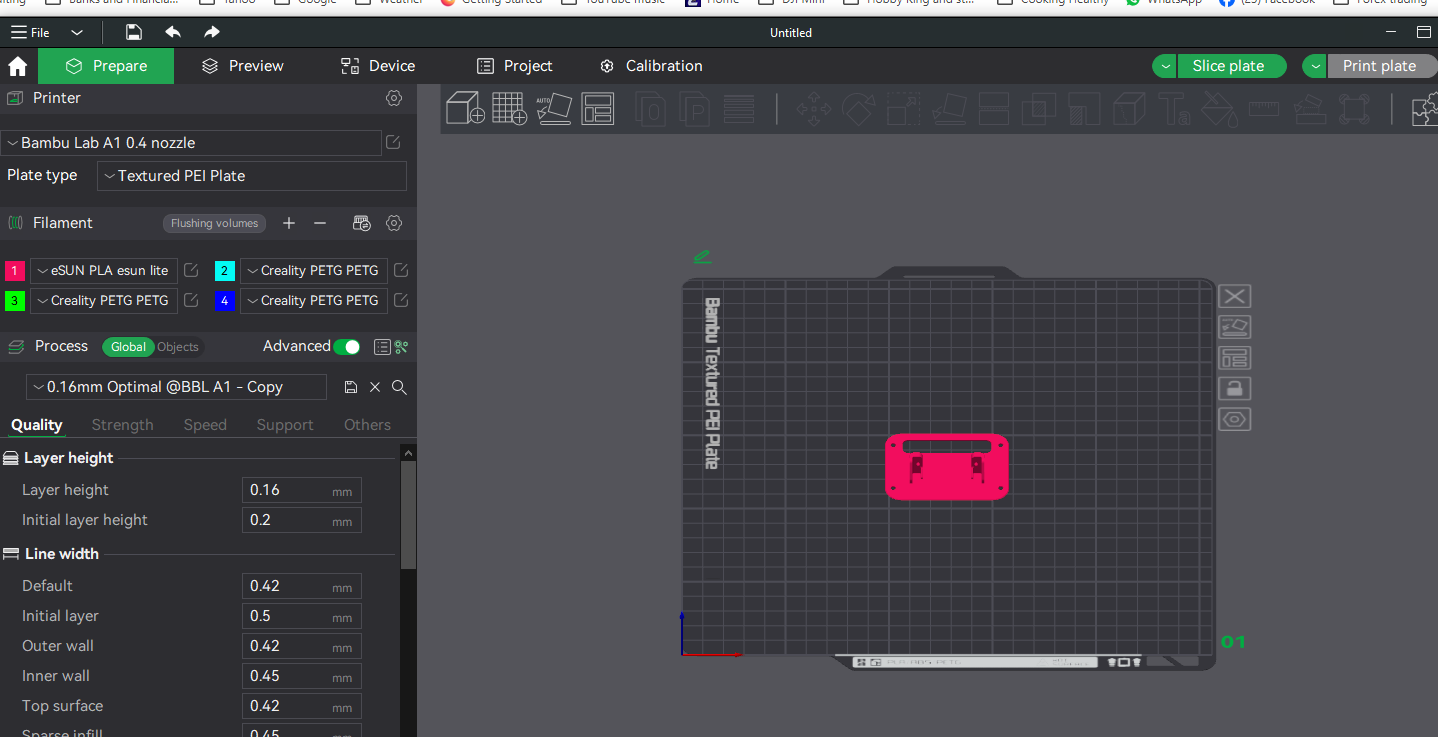Open the Filament settings gear icon

point(394,223)
